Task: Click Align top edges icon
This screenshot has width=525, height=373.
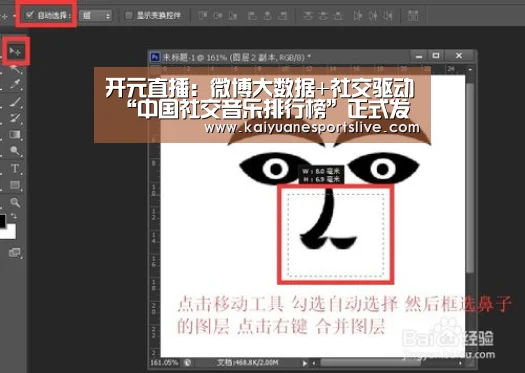Action: pos(203,15)
